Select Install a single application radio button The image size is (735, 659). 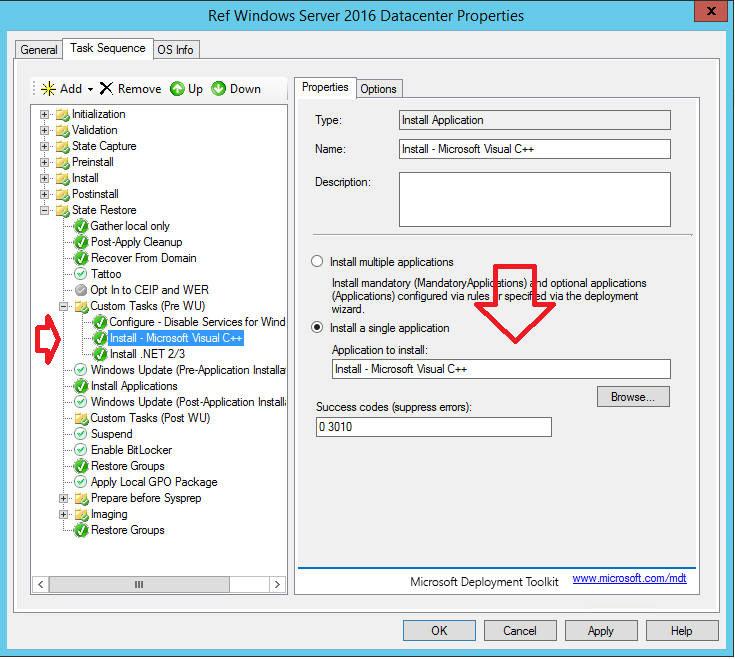(318, 328)
